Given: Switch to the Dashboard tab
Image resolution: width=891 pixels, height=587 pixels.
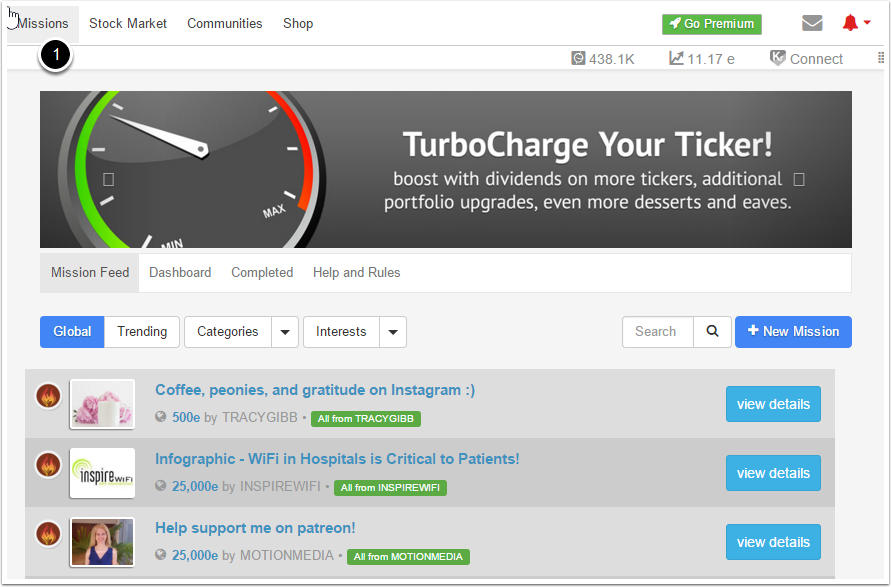Looking at the screenshot, I should (180, 272).
